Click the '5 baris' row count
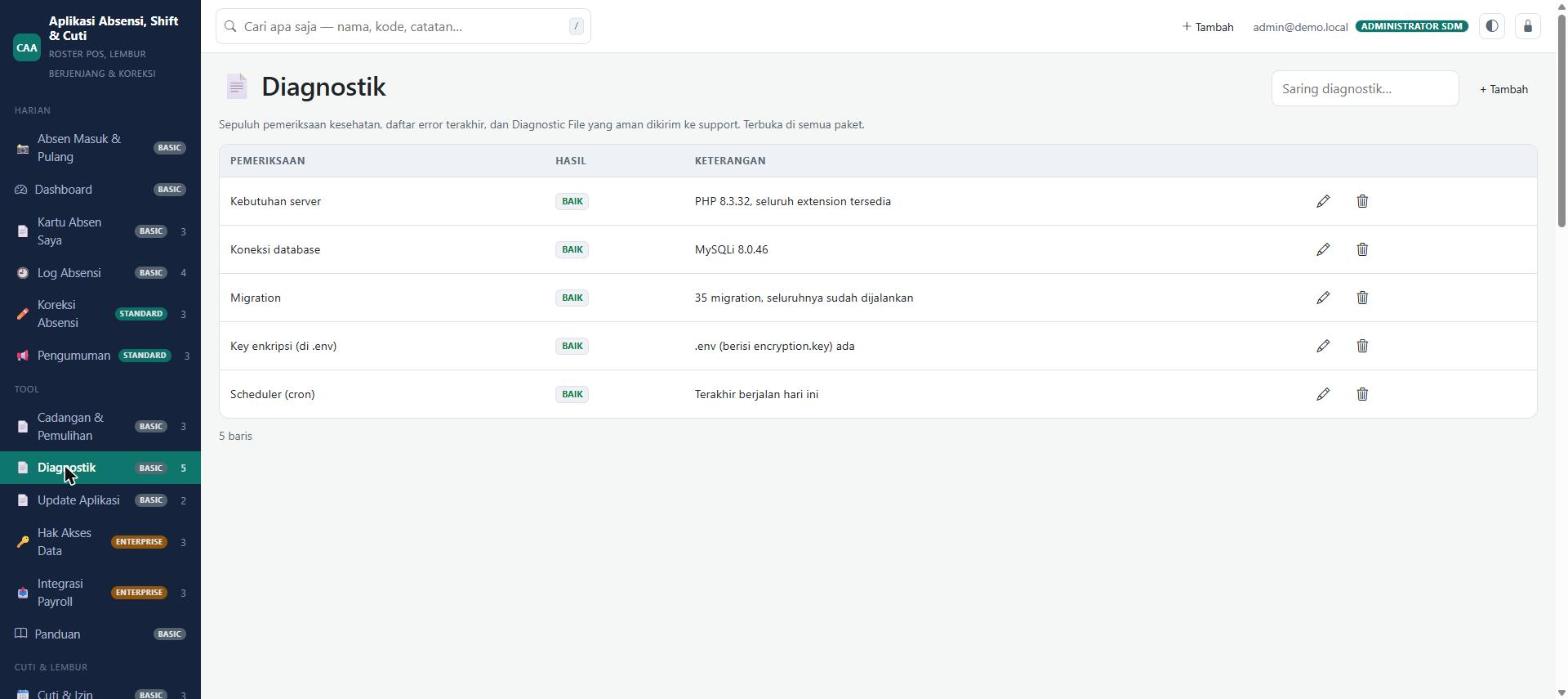The image size is (1568, 699). click(235, 436)
